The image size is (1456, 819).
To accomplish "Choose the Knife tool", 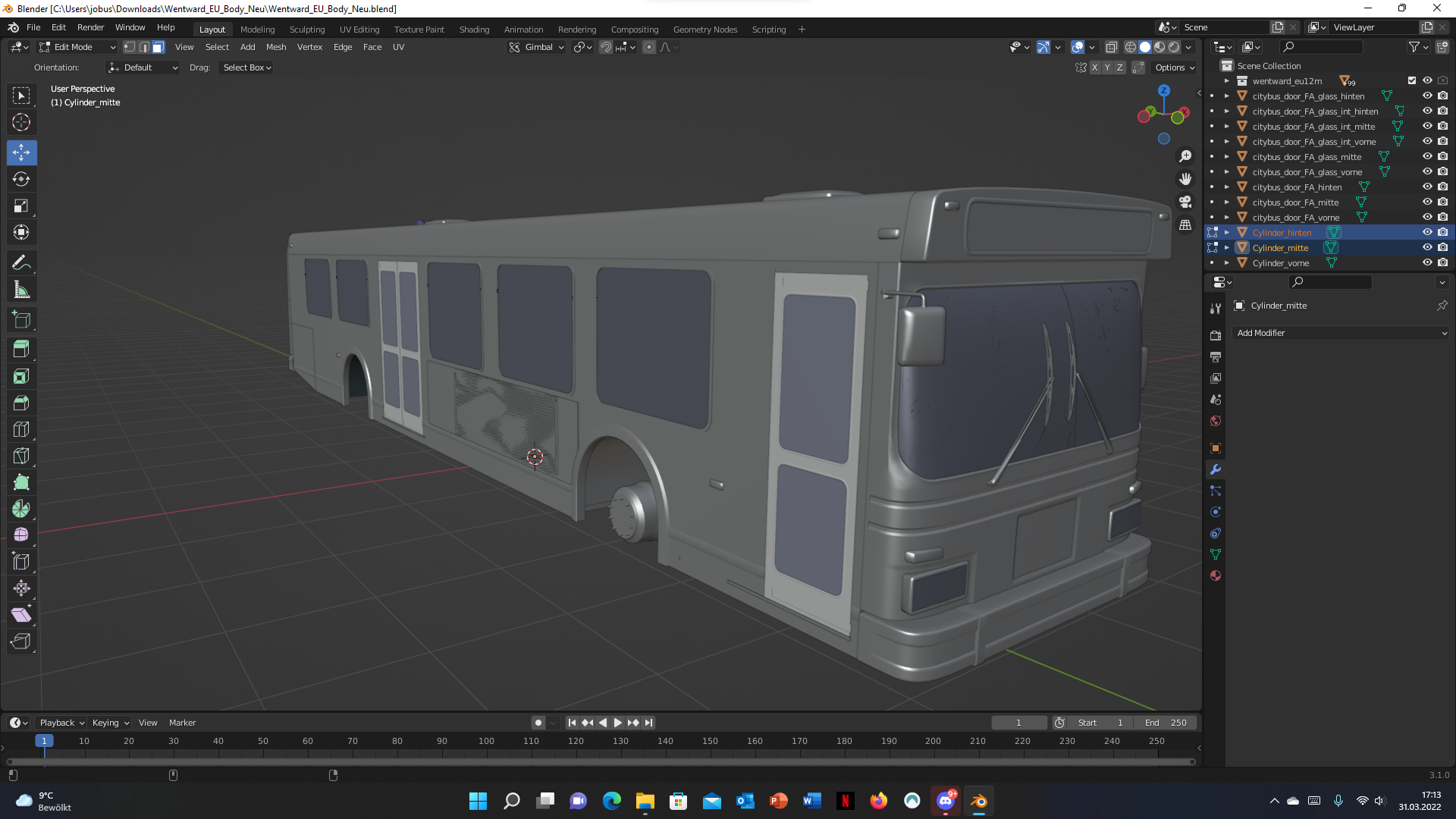I will pos(21,456).
